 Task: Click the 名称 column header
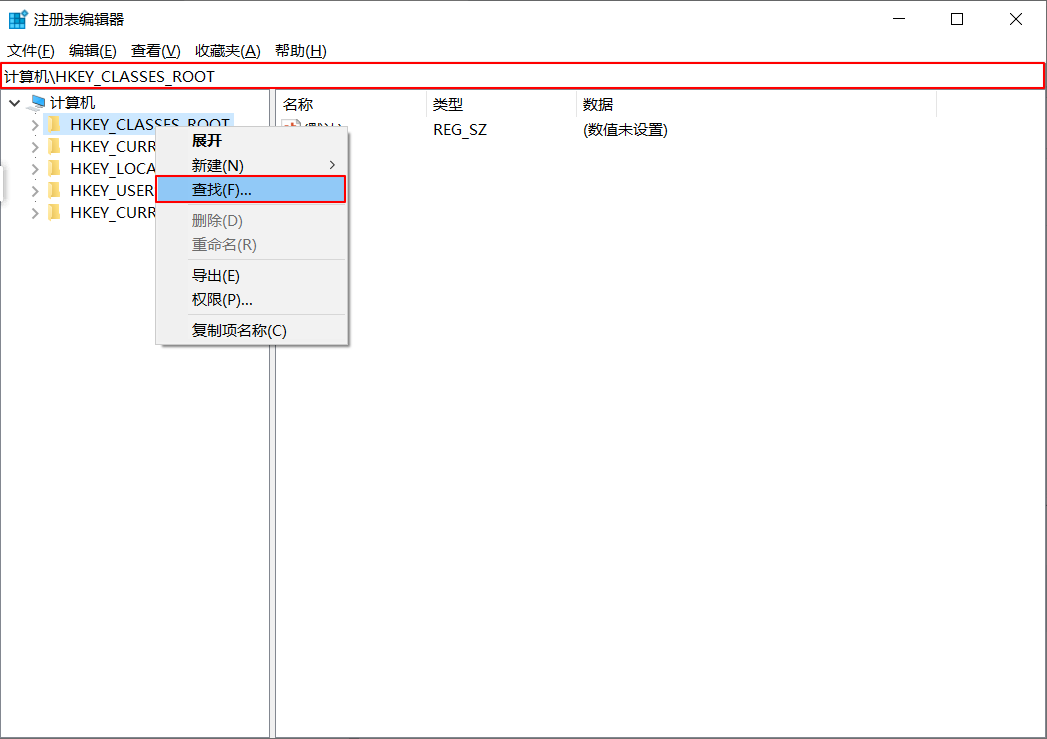[x=351, y=104]
